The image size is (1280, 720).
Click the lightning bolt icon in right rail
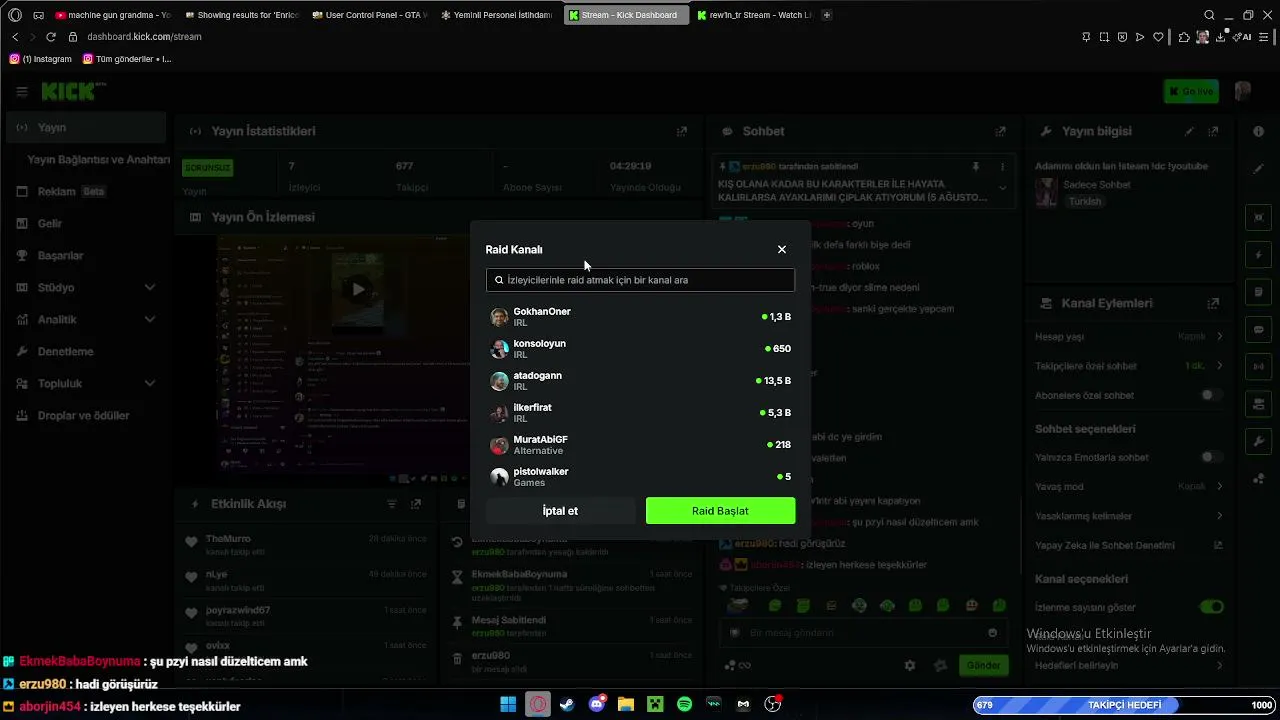[x=1258, y=255]
